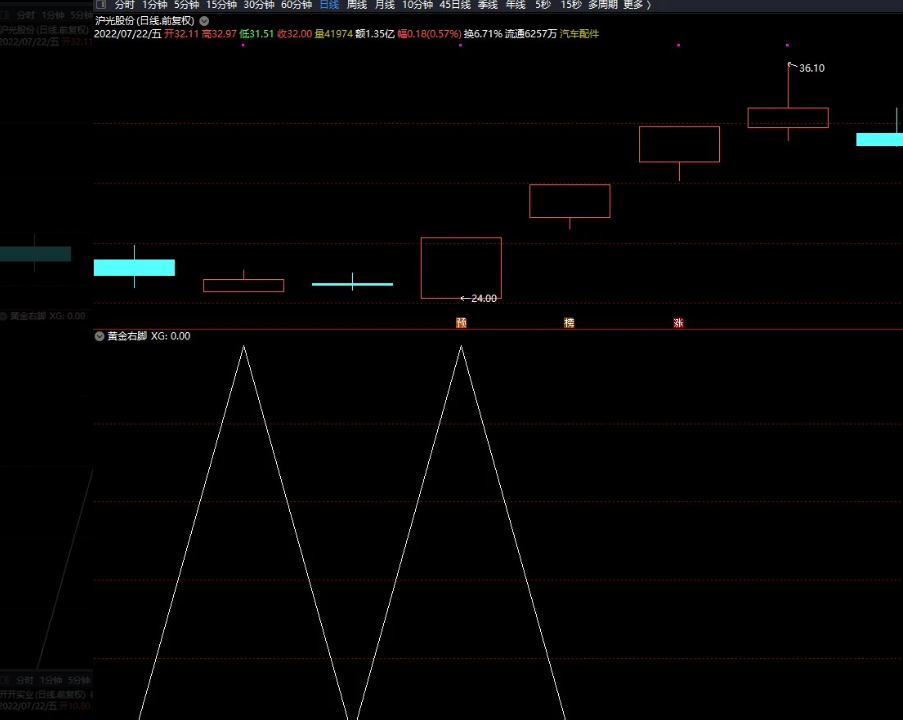Select the 分时 intraday tab
903x720 pixels.
pyautogui.click(x=124, y=5)
